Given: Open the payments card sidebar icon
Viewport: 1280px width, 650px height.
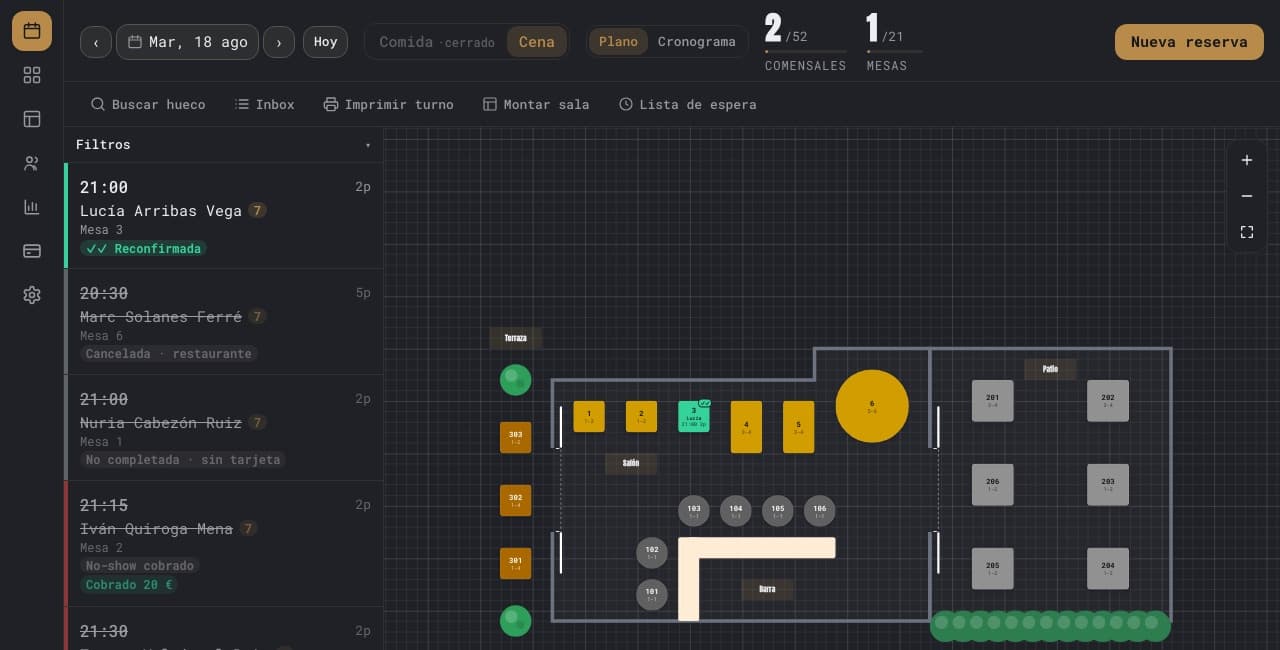Looking at the screenshot, I should coord(32,251).
